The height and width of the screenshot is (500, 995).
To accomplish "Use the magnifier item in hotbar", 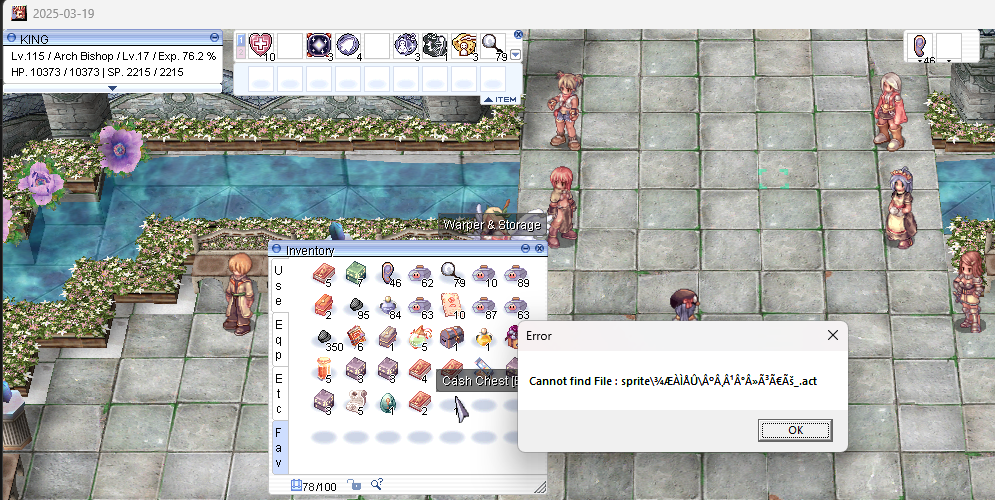I will pos(493,46).
